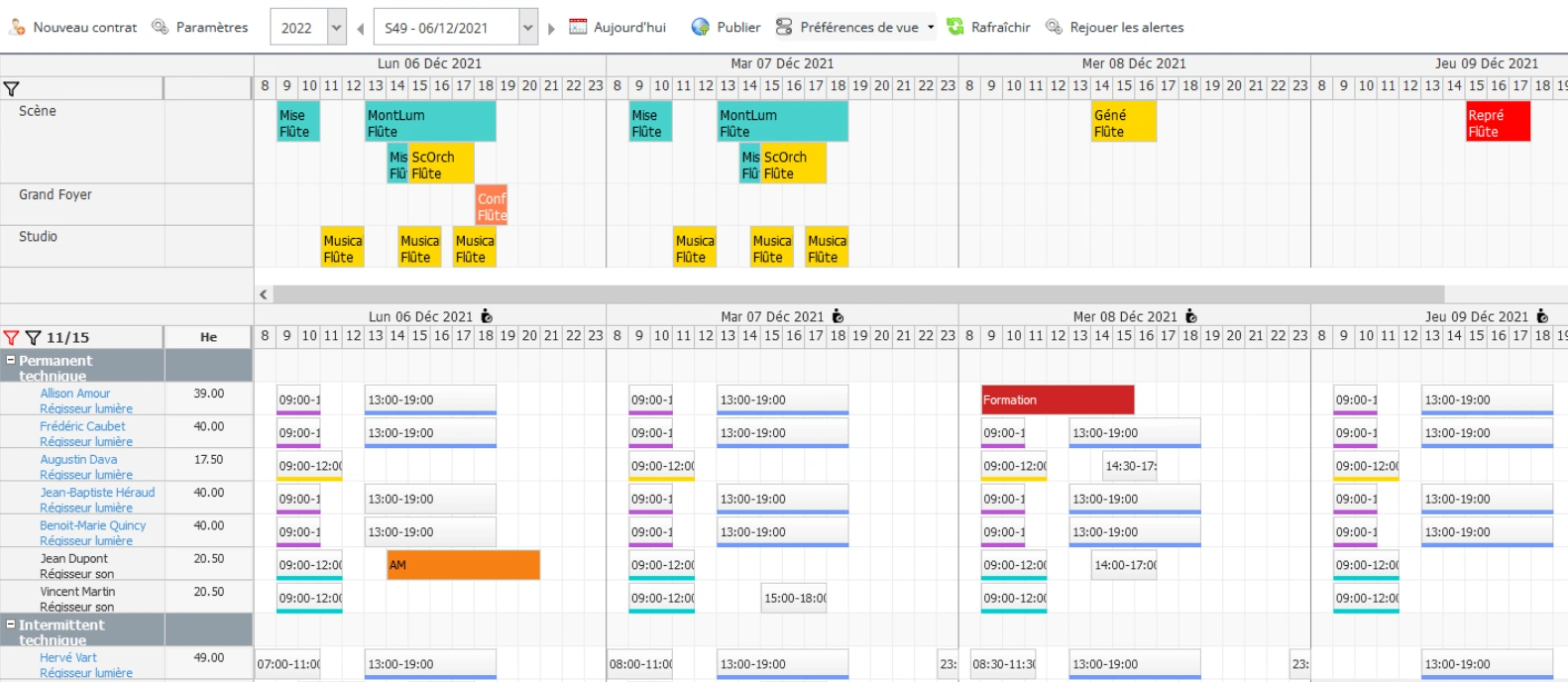Click the black filter funnel above Scène

11,89
